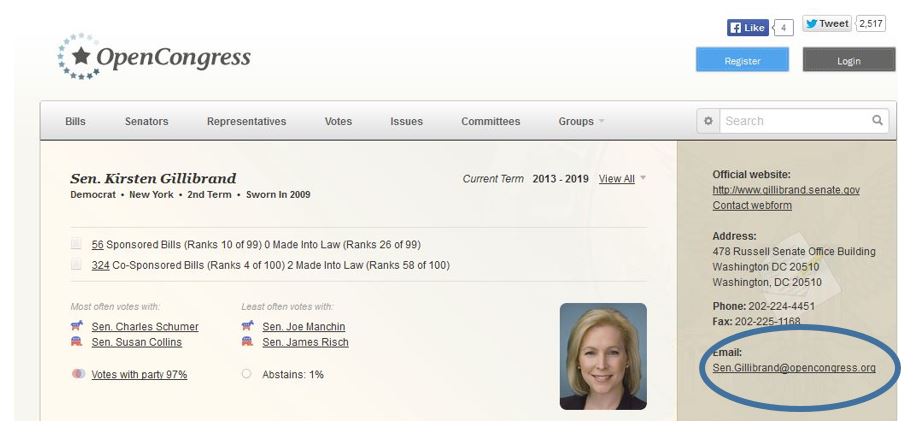
Task: Expand the View All terms dropdown arrow
Action: click(643, 177)
